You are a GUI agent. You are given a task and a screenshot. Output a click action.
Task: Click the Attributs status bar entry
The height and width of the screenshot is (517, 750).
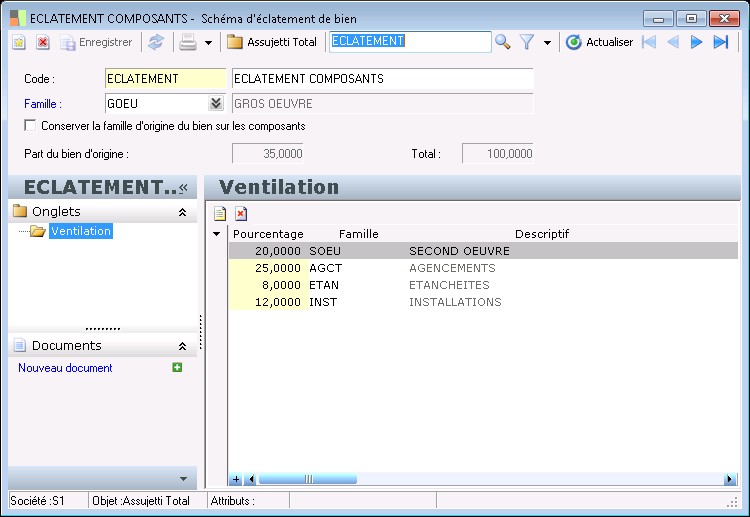248,501
